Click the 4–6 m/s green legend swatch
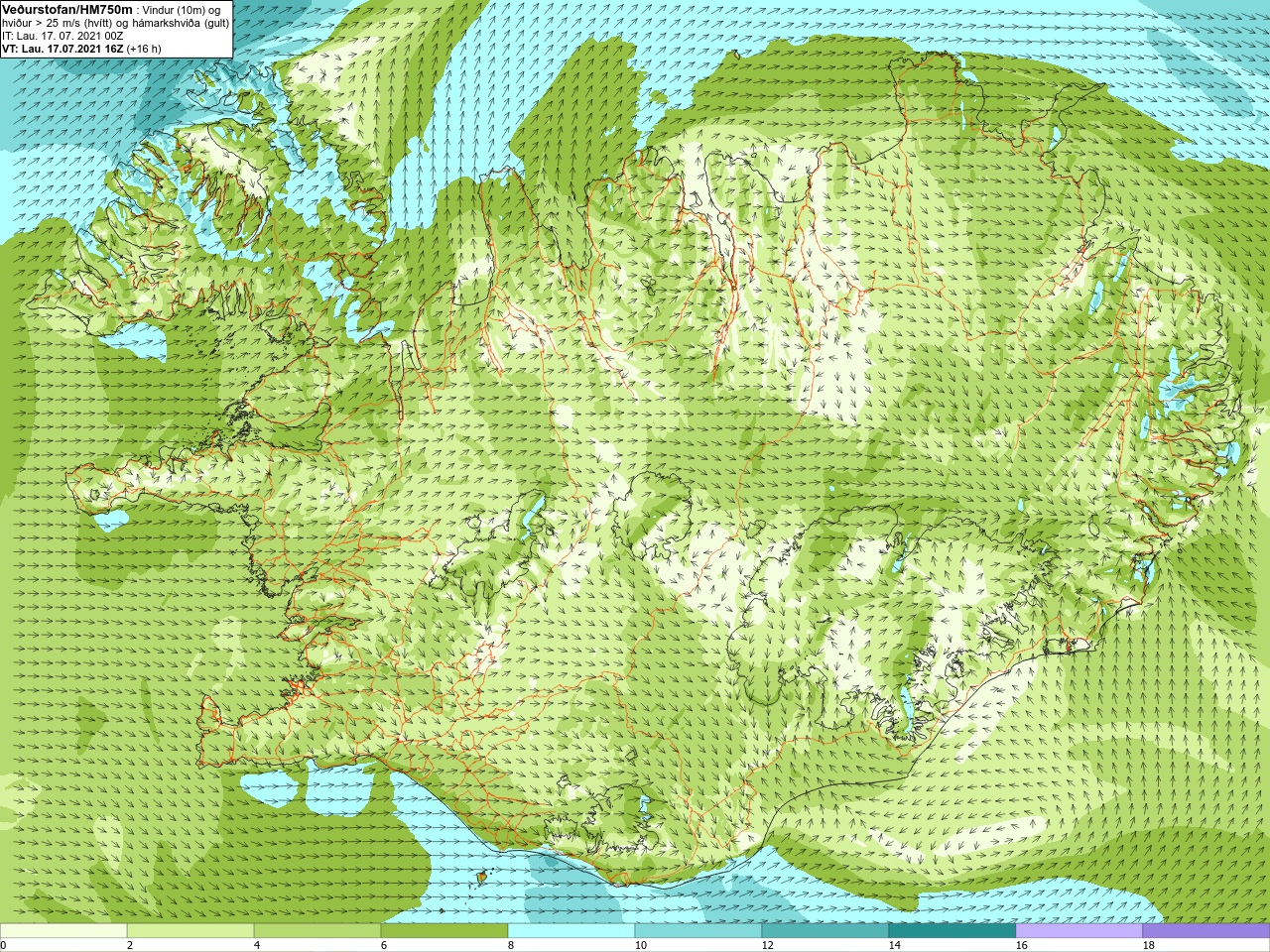This screenshot has height=952, width=1270. tap(317, 931)
